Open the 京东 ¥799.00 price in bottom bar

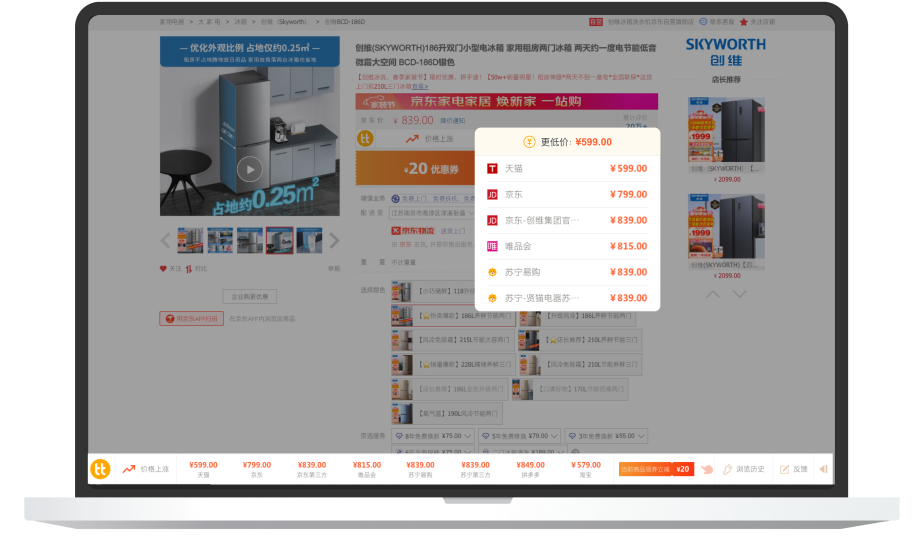pos(256,469)
